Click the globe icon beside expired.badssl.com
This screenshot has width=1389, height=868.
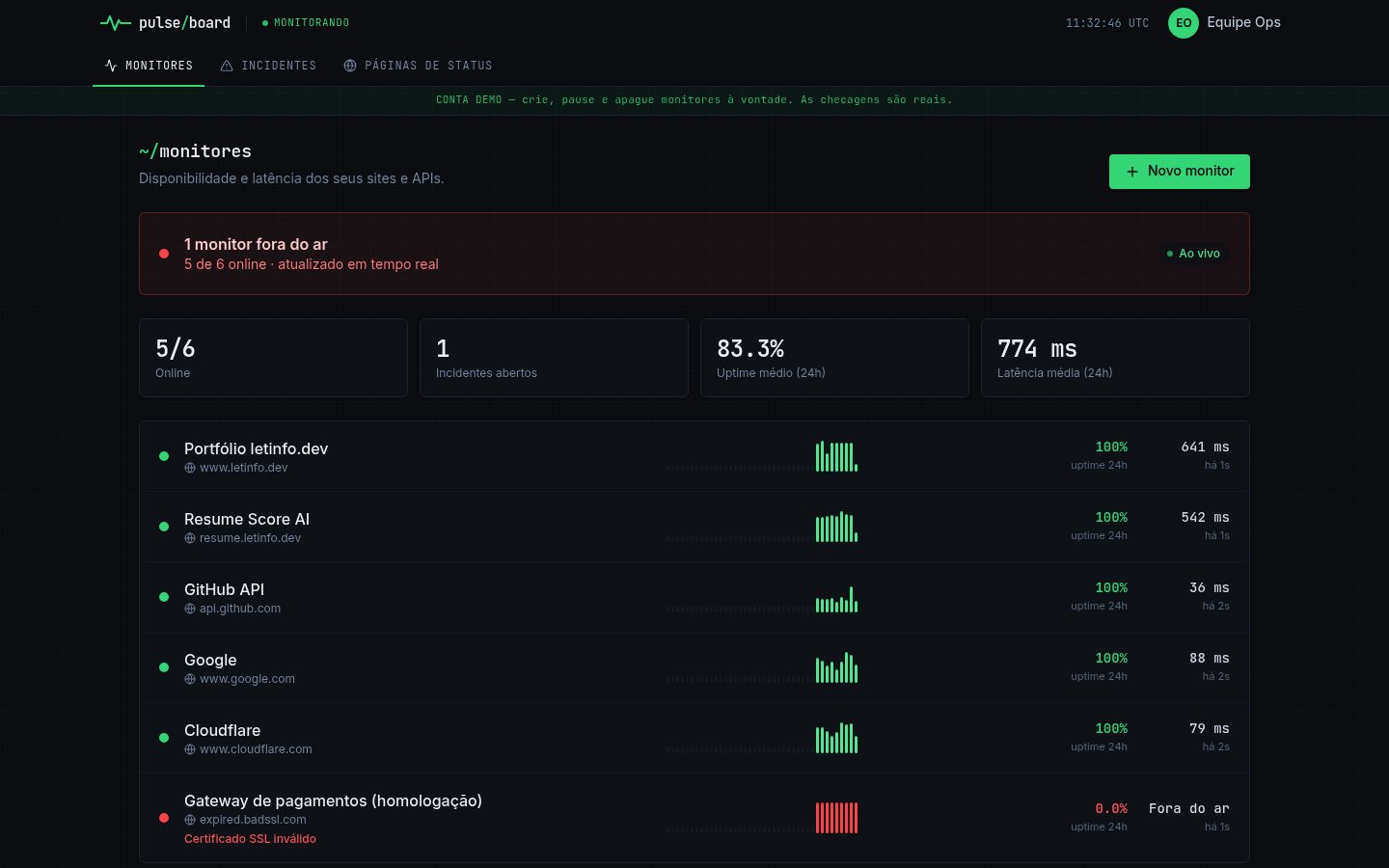click(190, 820)
